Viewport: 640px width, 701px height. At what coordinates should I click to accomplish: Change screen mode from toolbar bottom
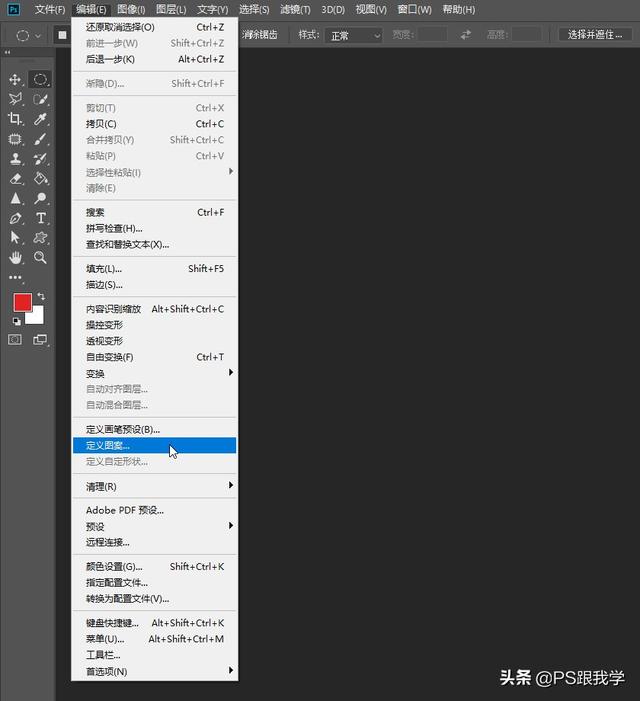pos(40,340)
